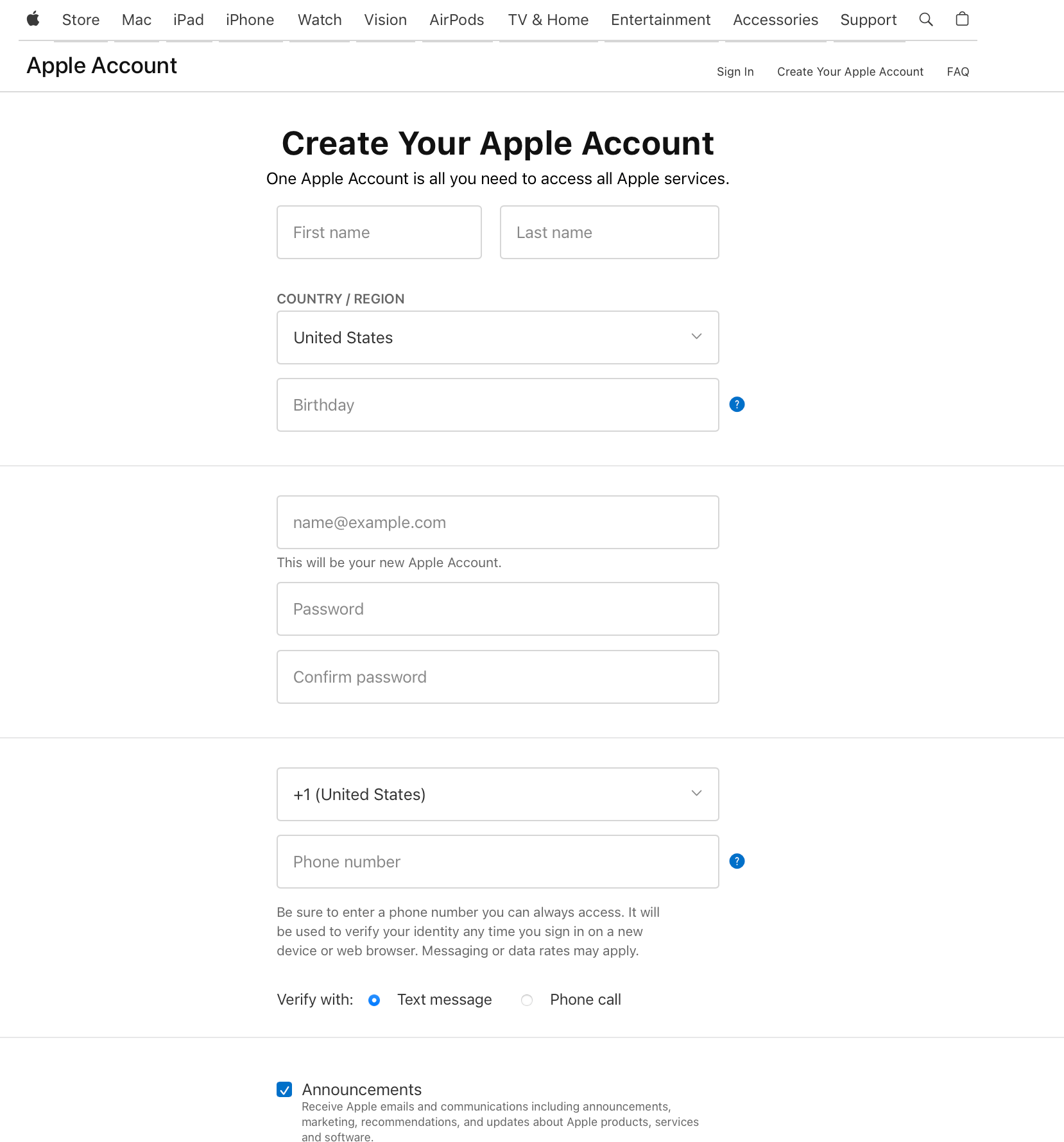Go to the Sign In link
Image resolution: width=1064 pixels, height=1142 pixels.
[735, 72]
